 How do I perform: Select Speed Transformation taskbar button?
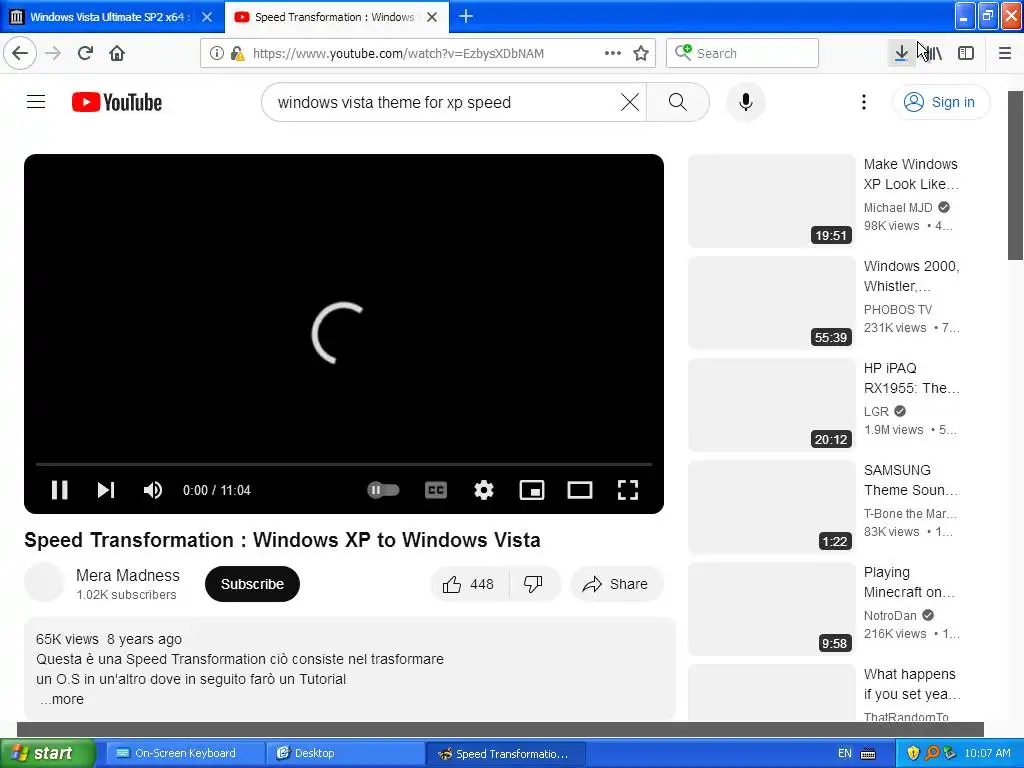coord(506,754)
